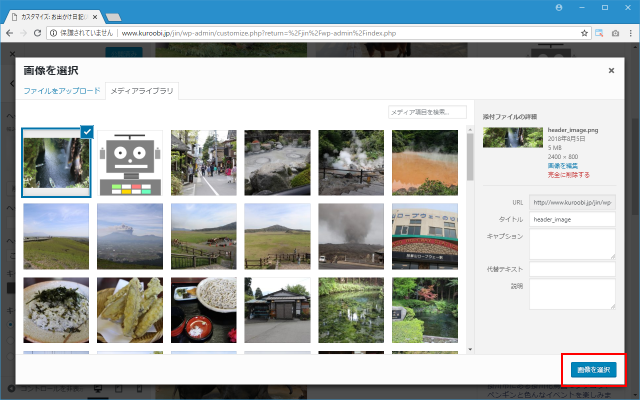
Task: Switch to the メディアライブラリ tab
Action: click(141, 91)
